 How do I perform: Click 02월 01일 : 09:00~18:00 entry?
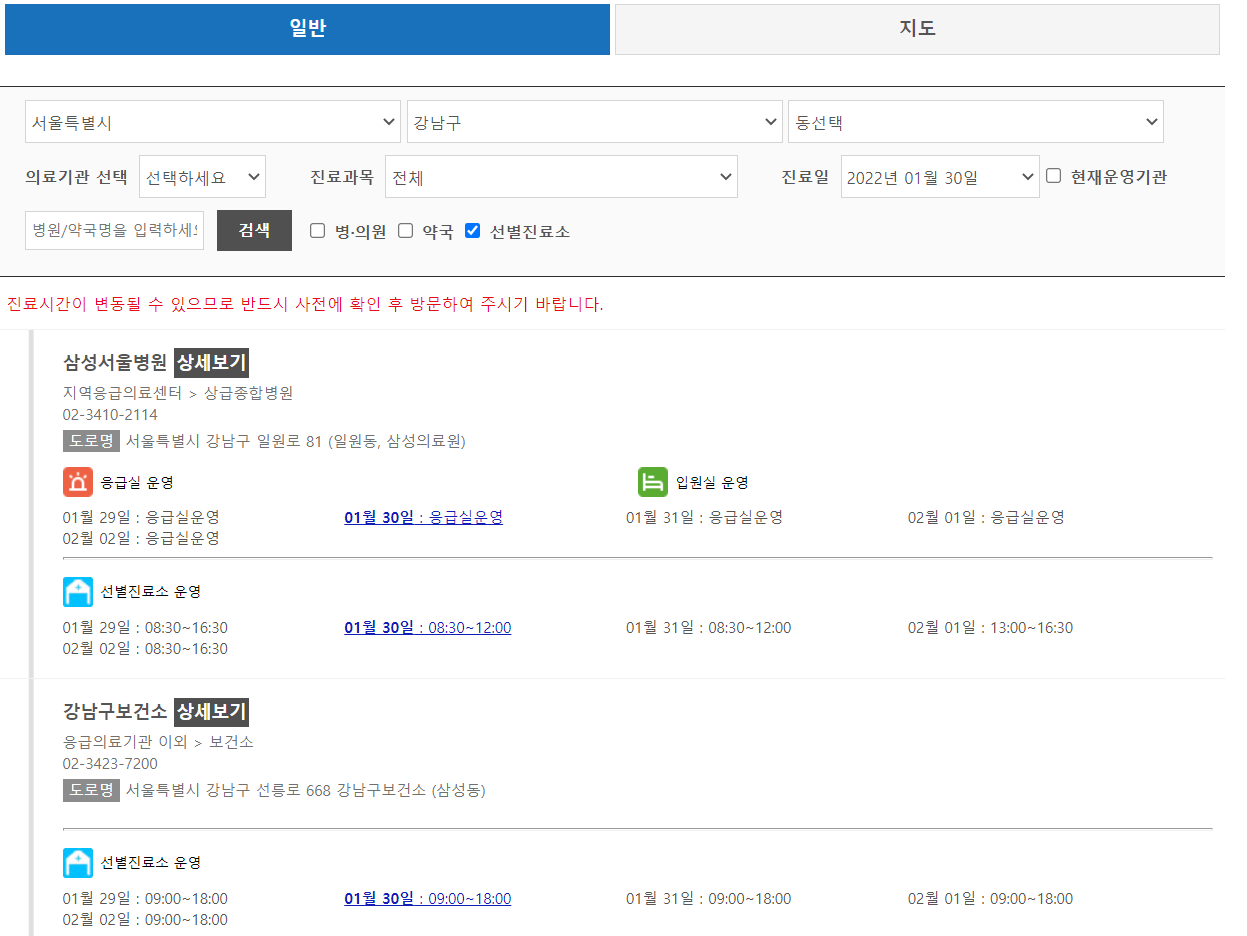point(990,899)
